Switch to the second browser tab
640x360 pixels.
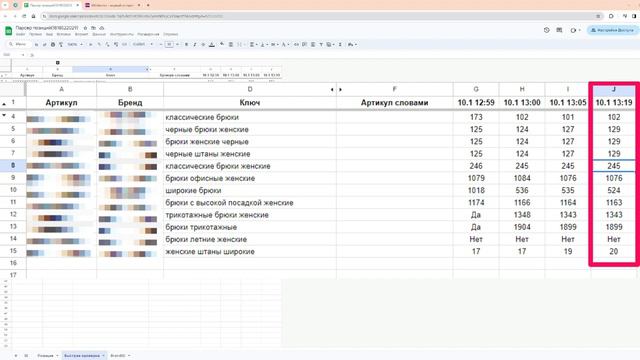pyautogui.click(x=112, y=5)
